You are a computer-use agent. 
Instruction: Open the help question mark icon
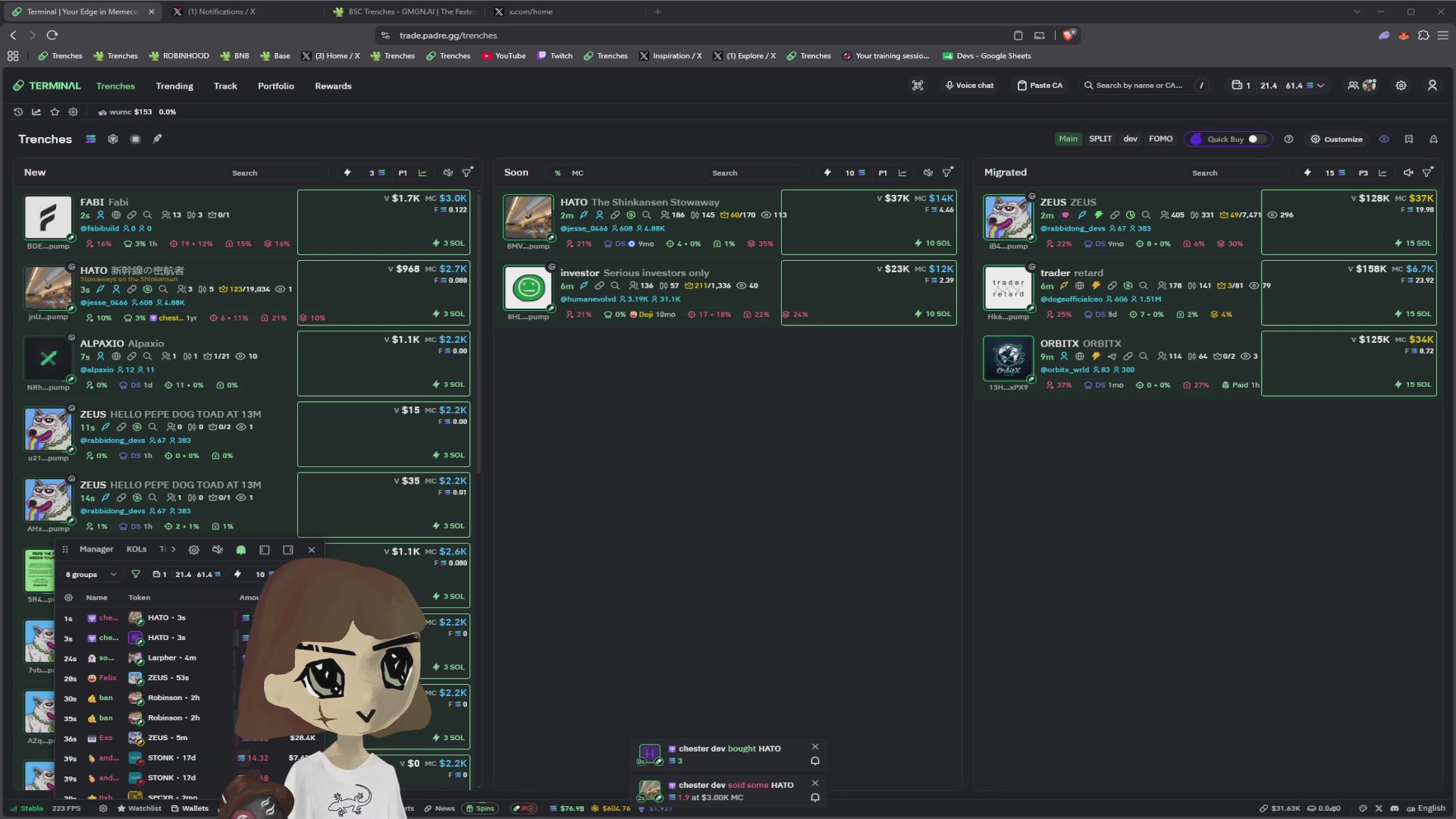[x=1288, y=140]
